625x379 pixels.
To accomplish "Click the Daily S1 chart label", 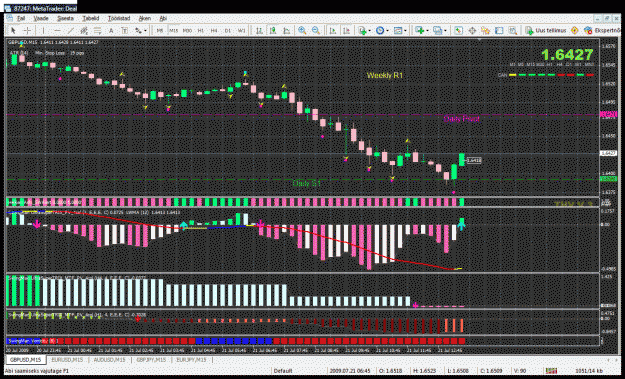I will point(307,183).
